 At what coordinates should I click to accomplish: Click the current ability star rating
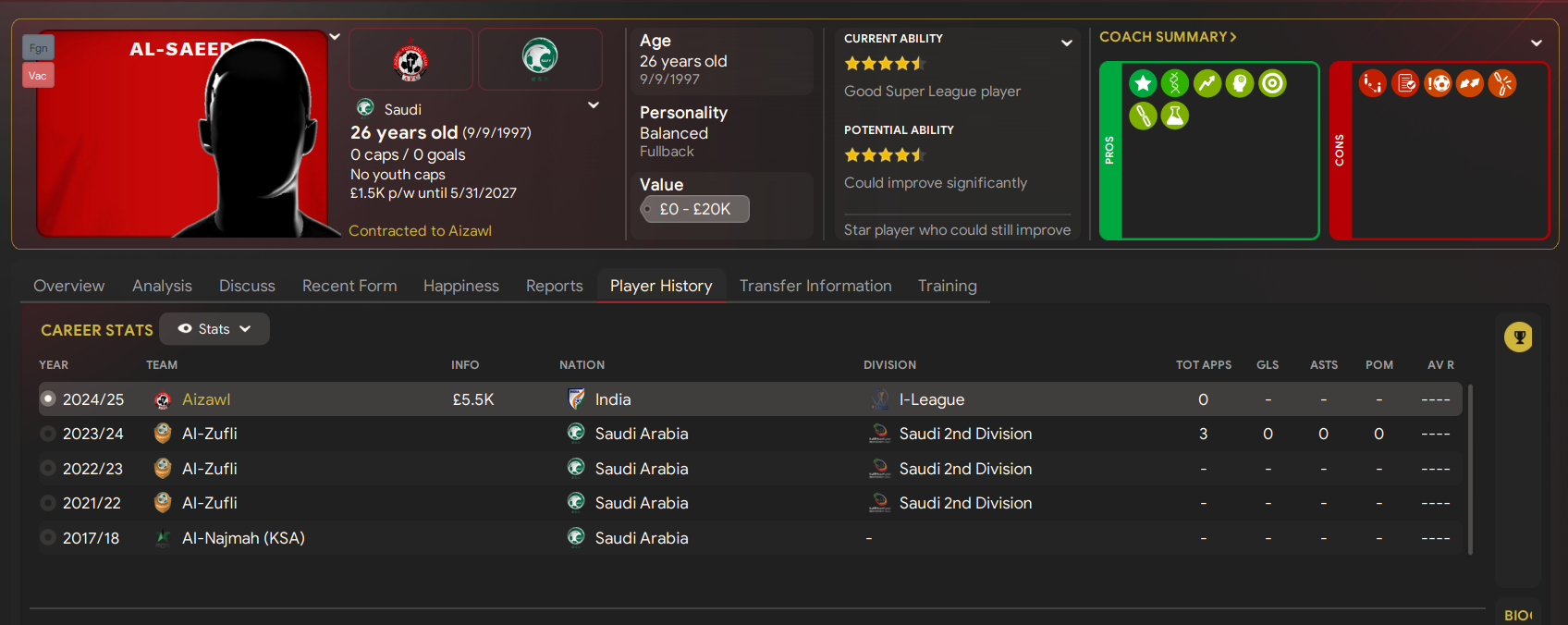885,64
